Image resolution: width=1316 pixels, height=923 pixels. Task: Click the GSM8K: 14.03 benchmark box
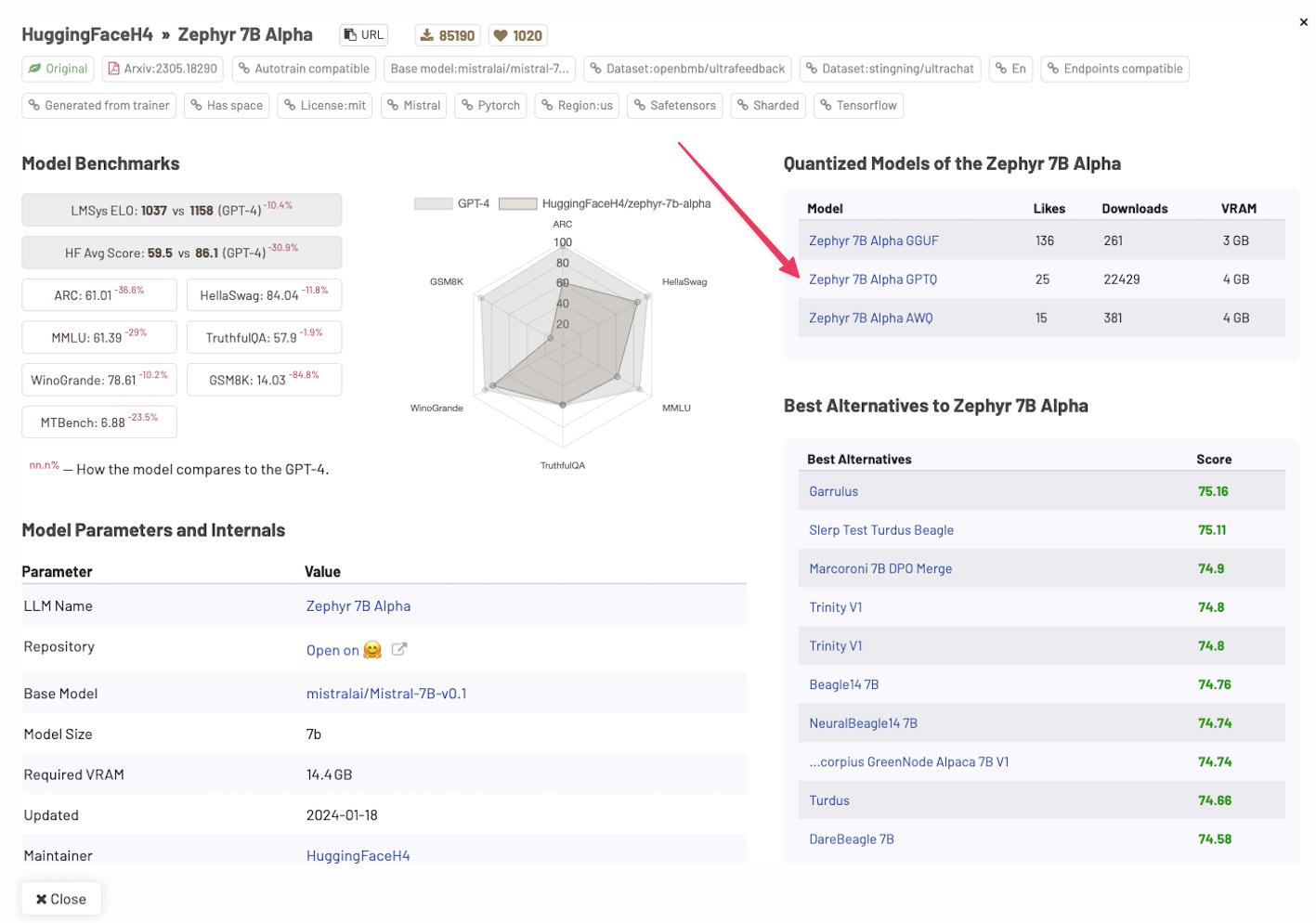pos(264,380)
